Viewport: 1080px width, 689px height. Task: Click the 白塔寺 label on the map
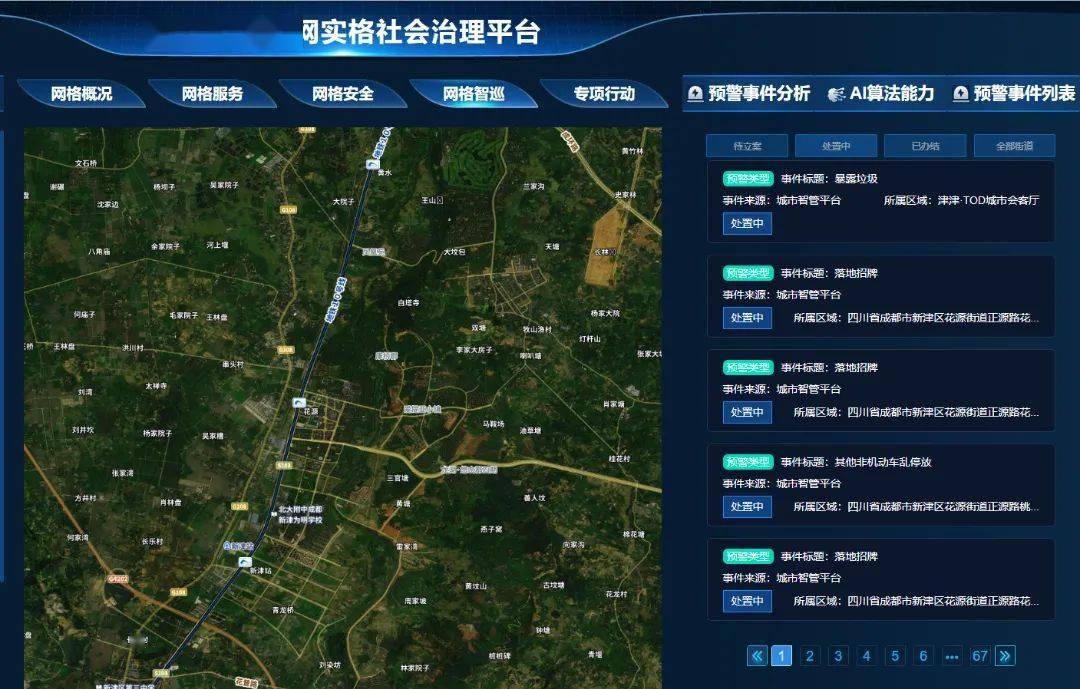coord(408,302)
